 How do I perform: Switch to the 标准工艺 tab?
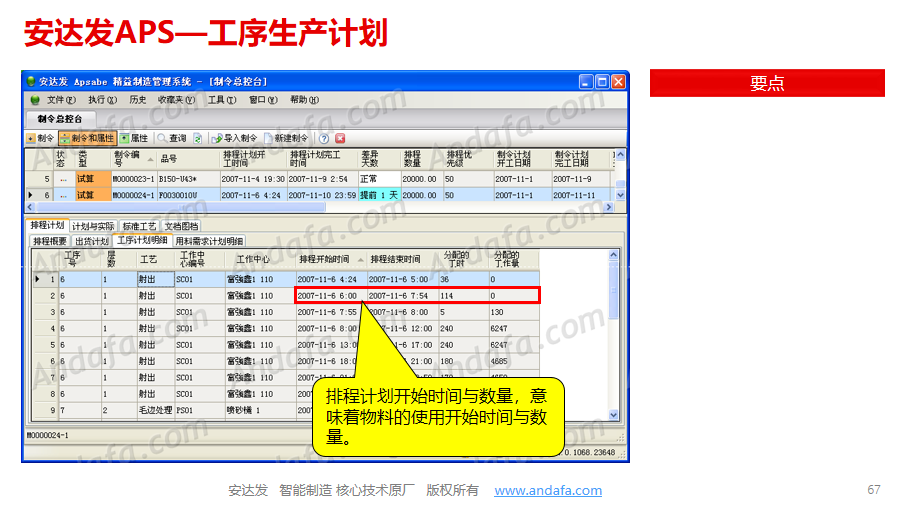139,226
